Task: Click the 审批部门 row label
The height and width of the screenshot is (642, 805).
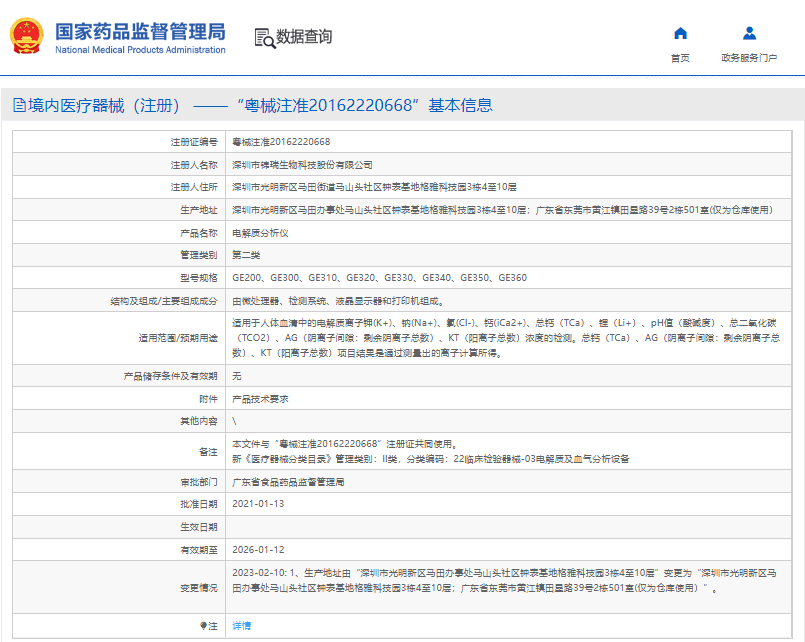Action: (x=199, y=482)
